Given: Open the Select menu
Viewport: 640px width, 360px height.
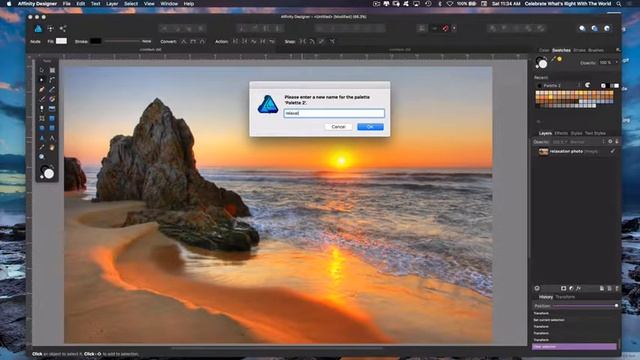Looking at the screenshot, I should tap(131, 4).
